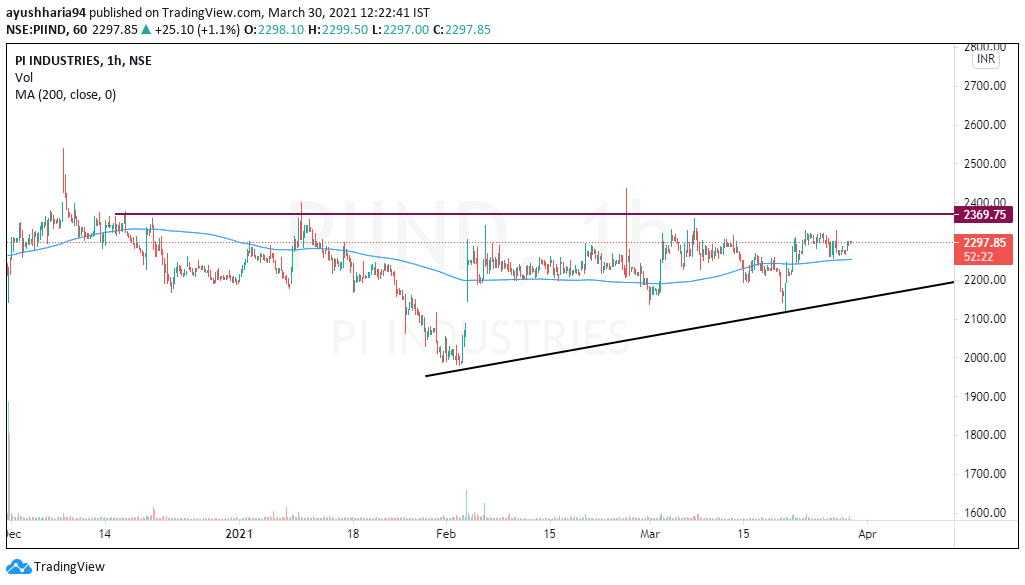
Task: Click the 14 date label on time axis
Action: click(x=105, y=534)
